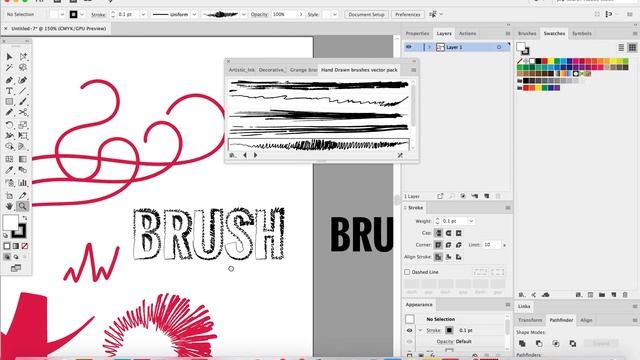
Task: Select the Gradient tool
Action: [23, 159]
